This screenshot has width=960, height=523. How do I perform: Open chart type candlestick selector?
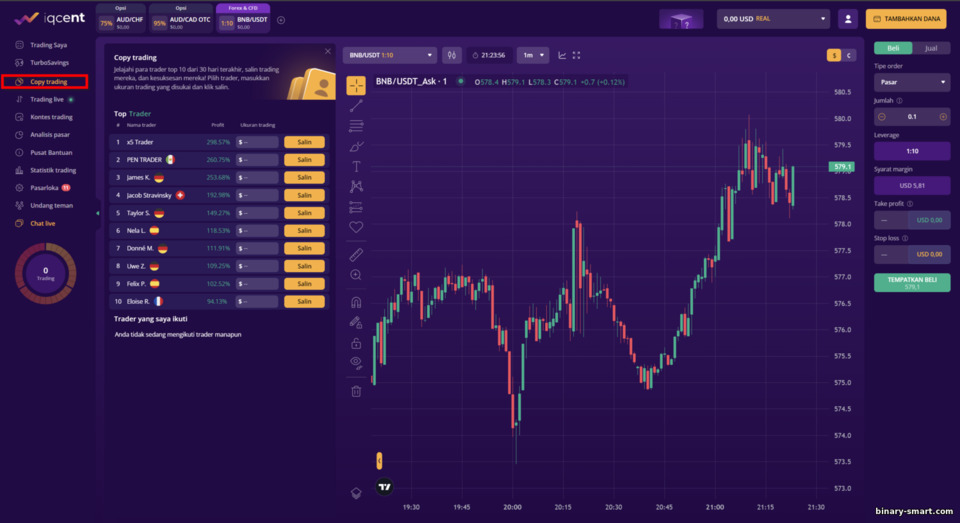451,55
